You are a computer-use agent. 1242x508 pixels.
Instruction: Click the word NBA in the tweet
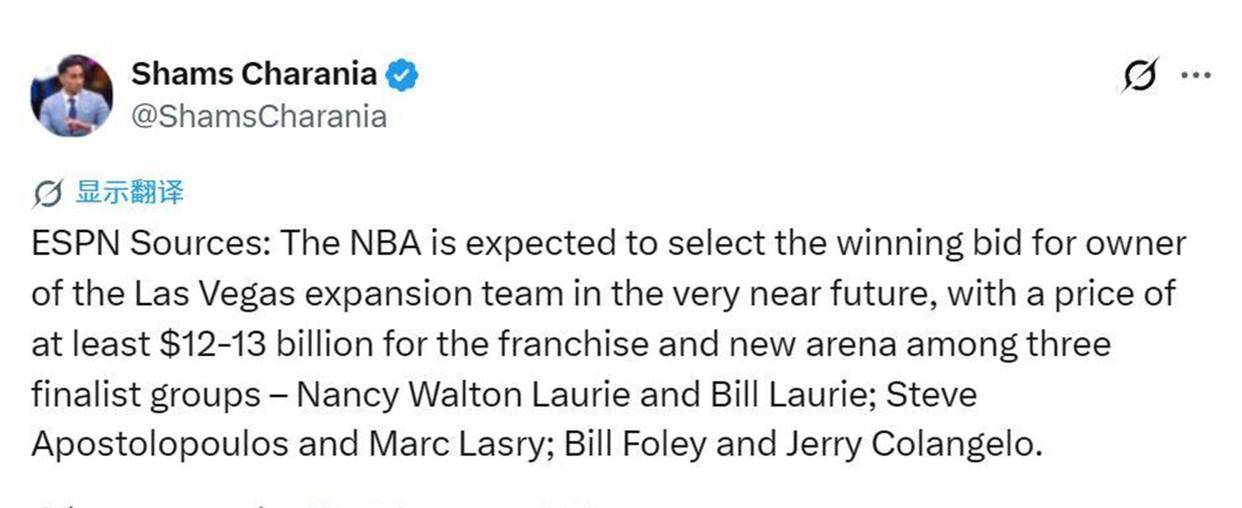point(380,243)
